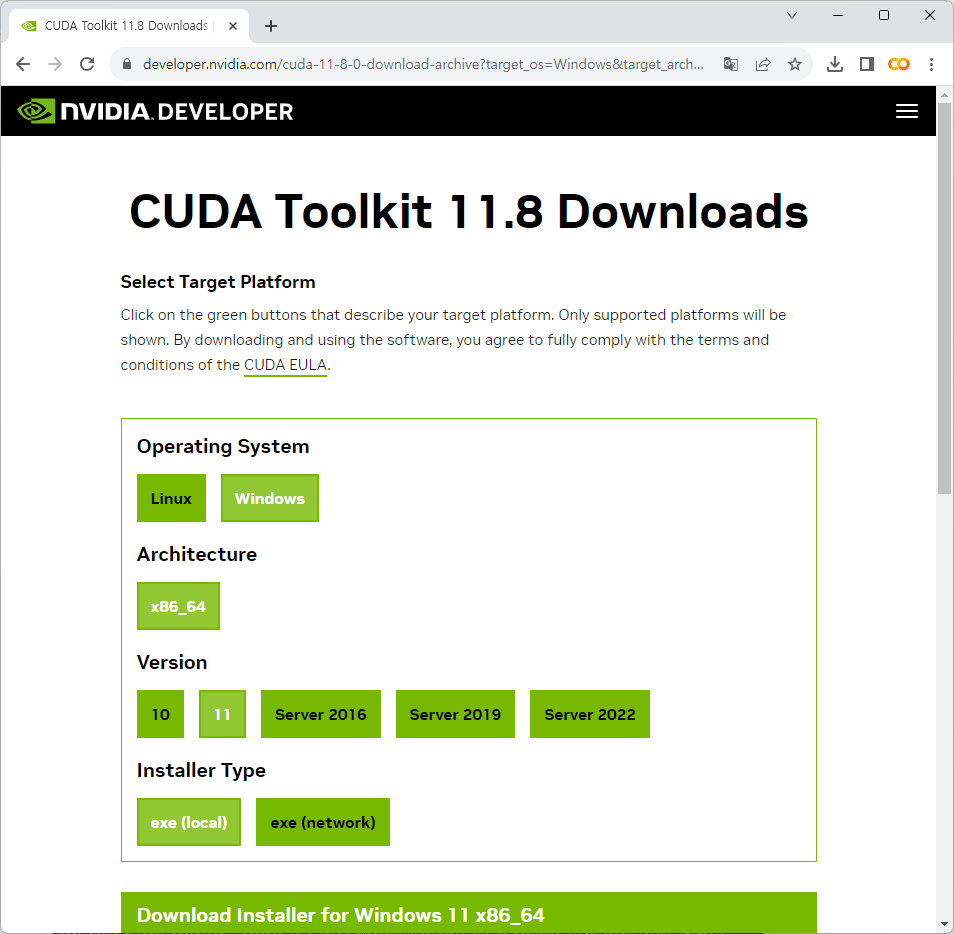Click the browser forward arrow
Screen dimensions: 954x934
[55, 64]
